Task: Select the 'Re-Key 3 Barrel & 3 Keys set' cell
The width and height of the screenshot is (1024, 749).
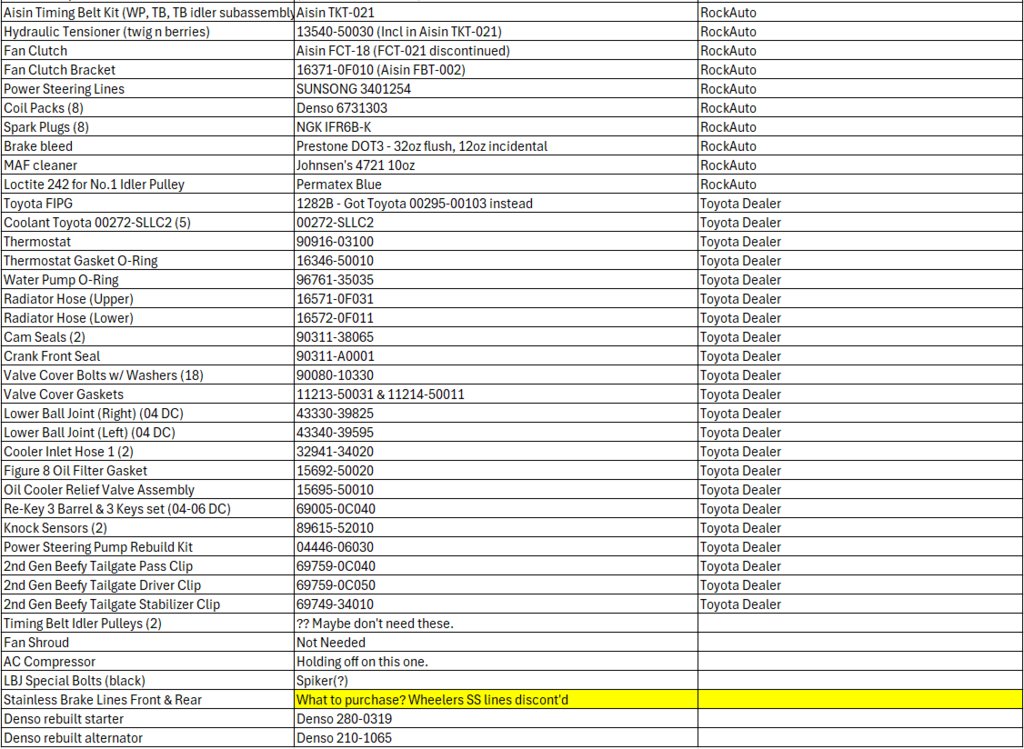Action: (148, 508)
